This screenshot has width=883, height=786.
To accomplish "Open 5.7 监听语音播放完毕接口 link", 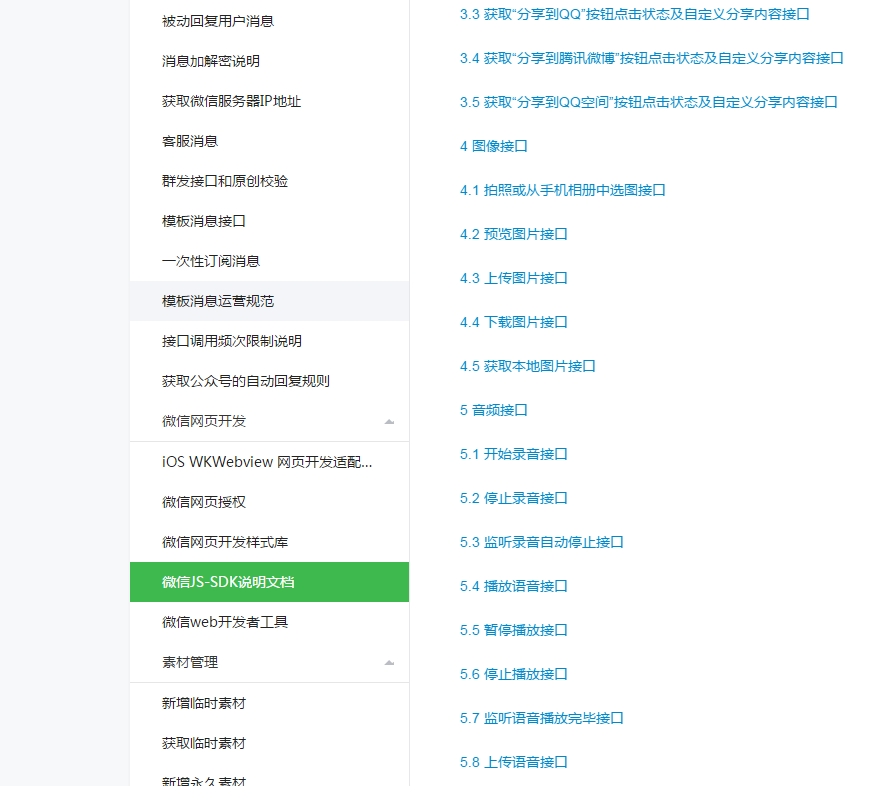I will click(541, 718).
